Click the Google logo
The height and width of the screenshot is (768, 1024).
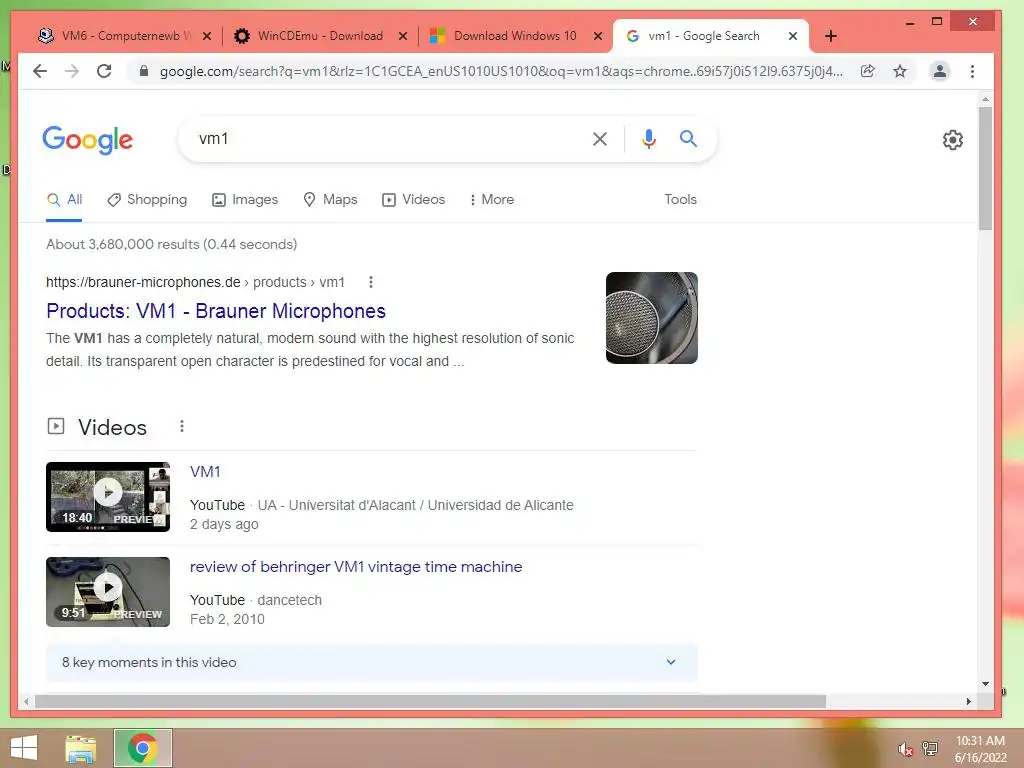click(x=88, y=140)
